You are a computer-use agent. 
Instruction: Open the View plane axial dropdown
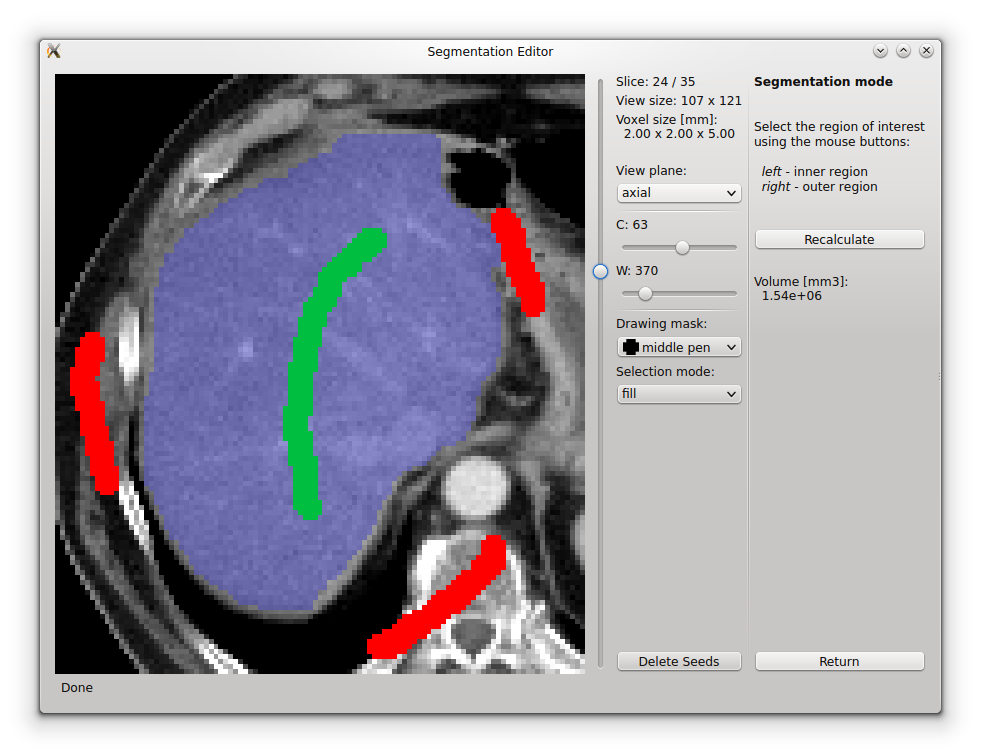click(x=679, y=193)
